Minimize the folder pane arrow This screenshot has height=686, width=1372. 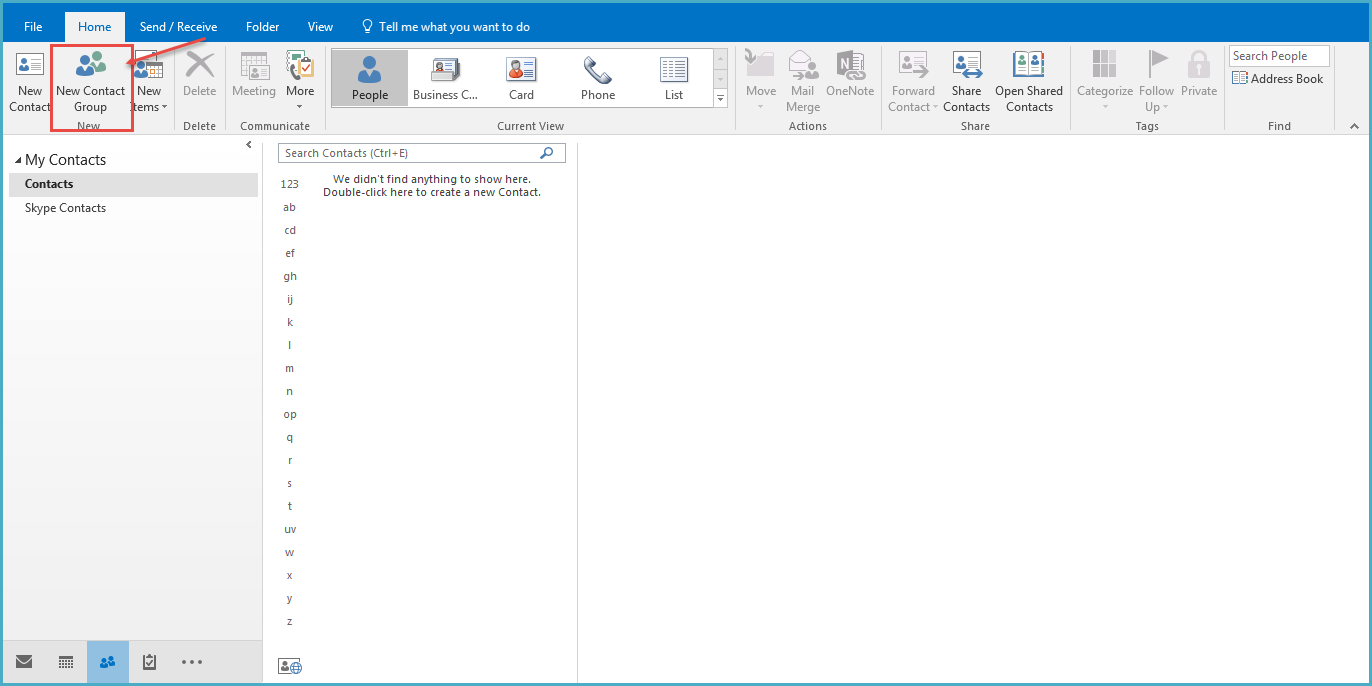249,146
